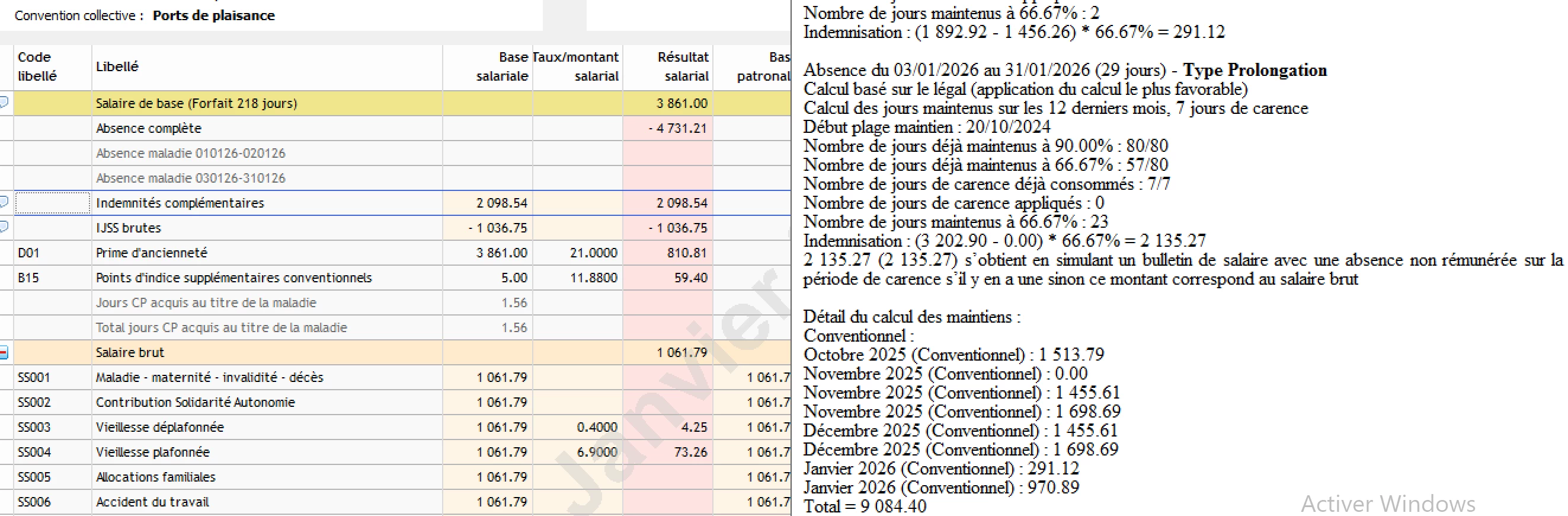This screenshot has width=1568, height=516.
Task: Select 'Absence maladie 030126-310126' line
Action: pyautogui.click(x=191, y=179)
